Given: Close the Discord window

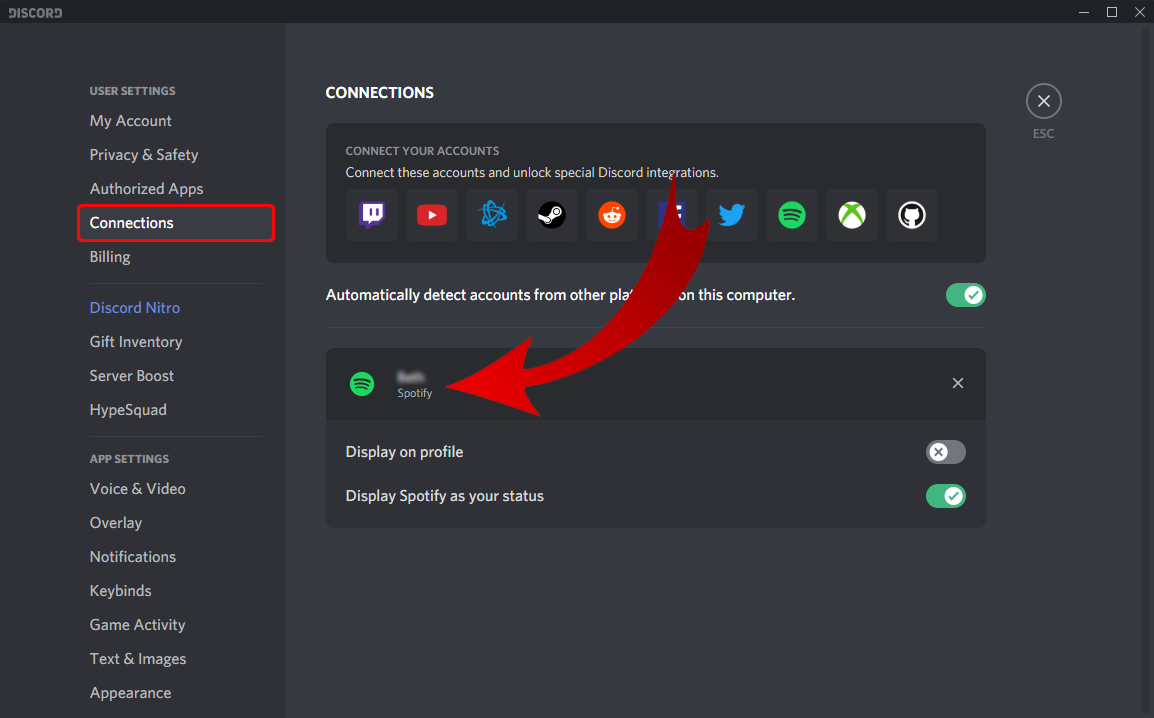Looking at the screenshot, I should (1140, 12).
